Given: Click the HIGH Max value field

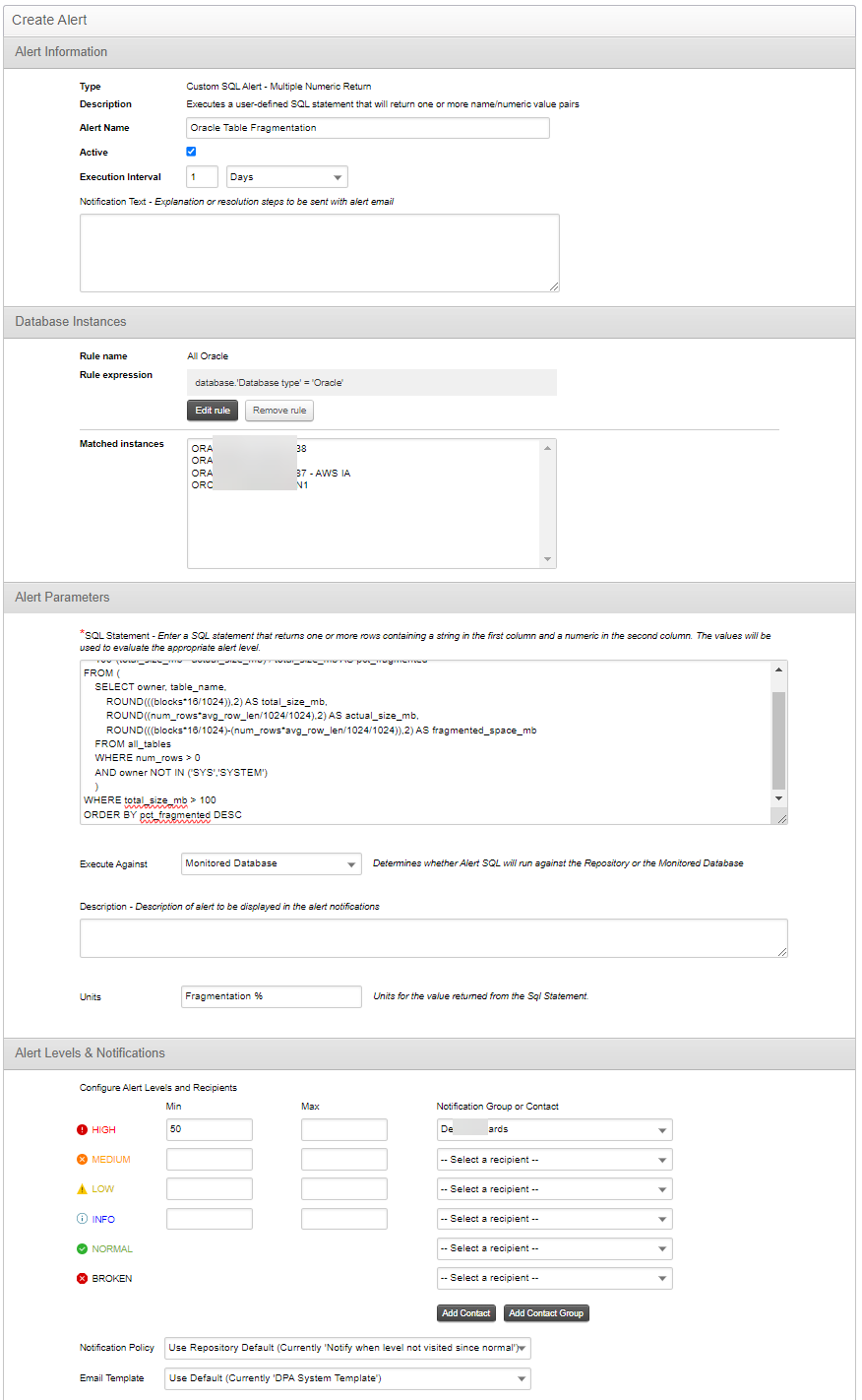Looking at the screenshot, I should point(344,1129).
